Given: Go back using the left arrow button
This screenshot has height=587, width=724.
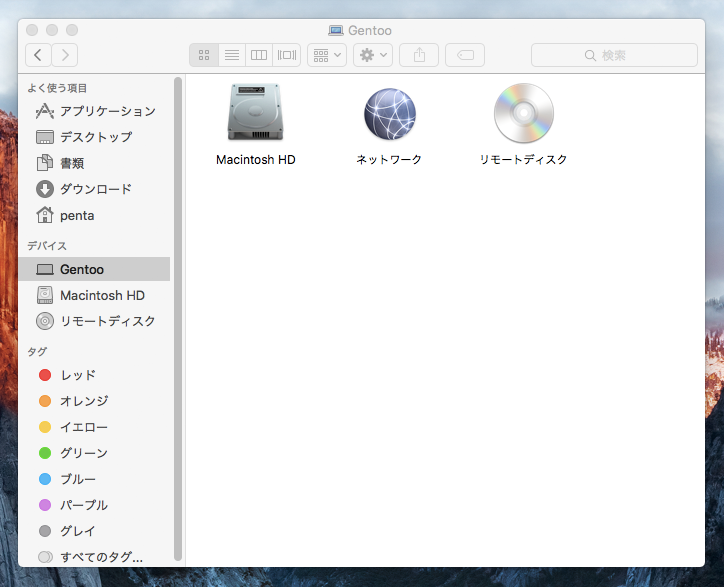Looking at the screenshot, I should pyautogui.click(x=38, y=55).
